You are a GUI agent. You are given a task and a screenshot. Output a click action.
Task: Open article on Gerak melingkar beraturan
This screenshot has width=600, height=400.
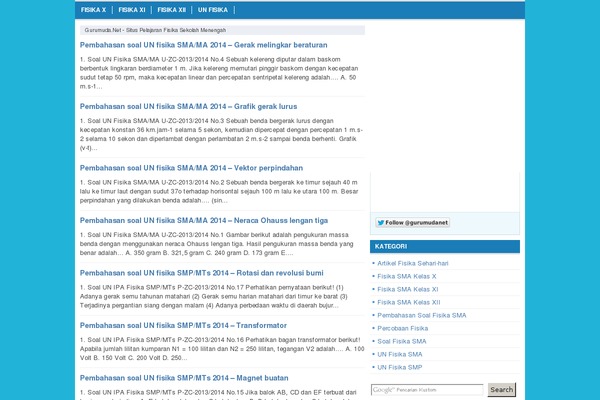click(204, 45)
